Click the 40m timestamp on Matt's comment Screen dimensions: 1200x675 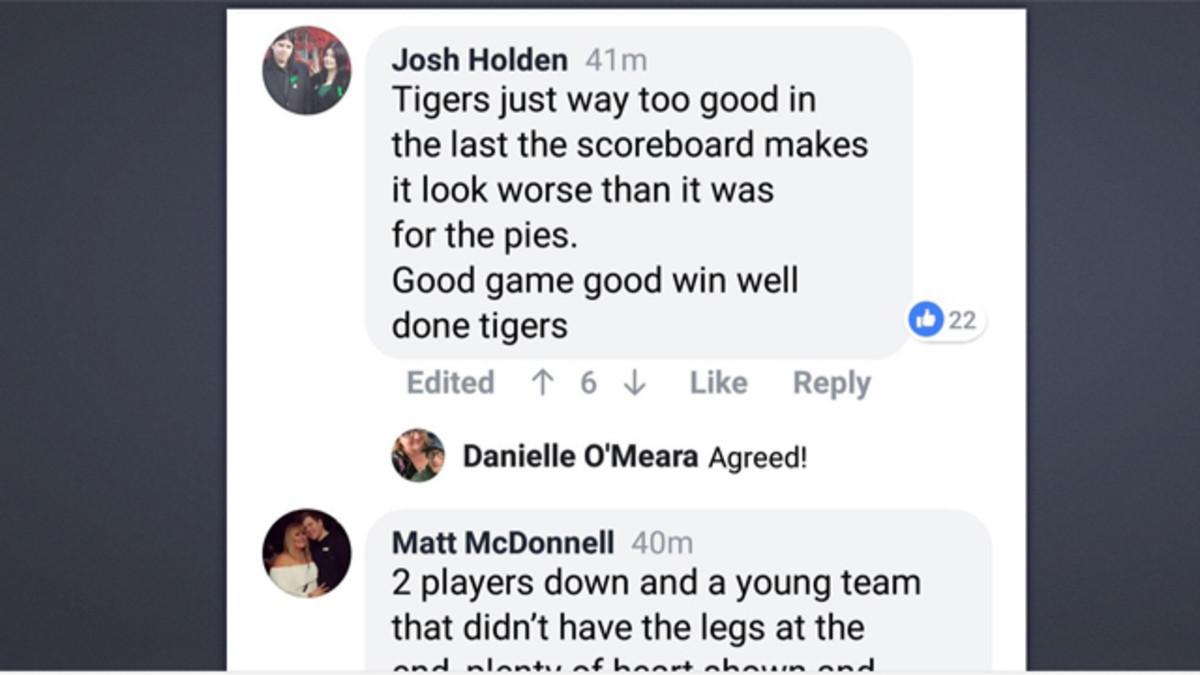coord(662,543)
